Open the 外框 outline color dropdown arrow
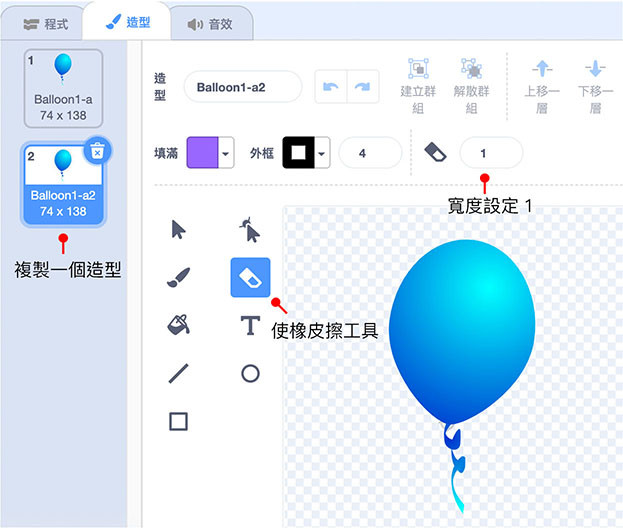The height and width of the screenshot is (529, 623). [322, 153]
